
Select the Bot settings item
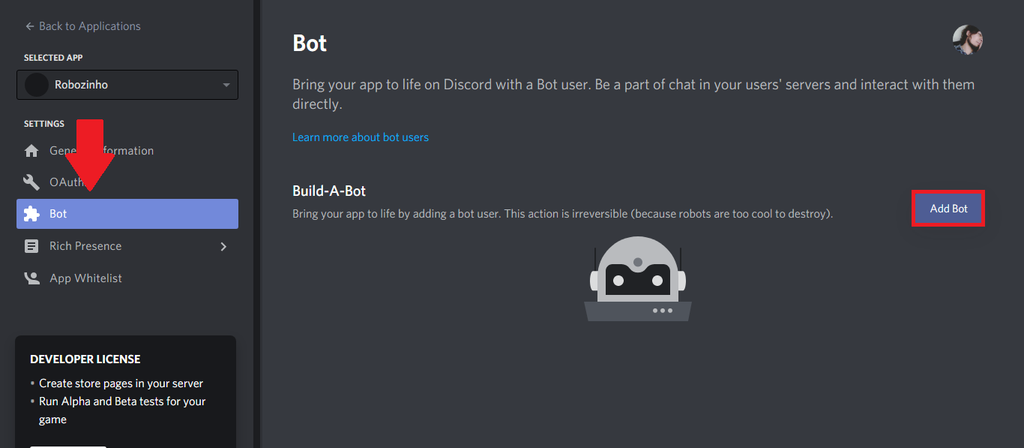(x=127, y=214)
